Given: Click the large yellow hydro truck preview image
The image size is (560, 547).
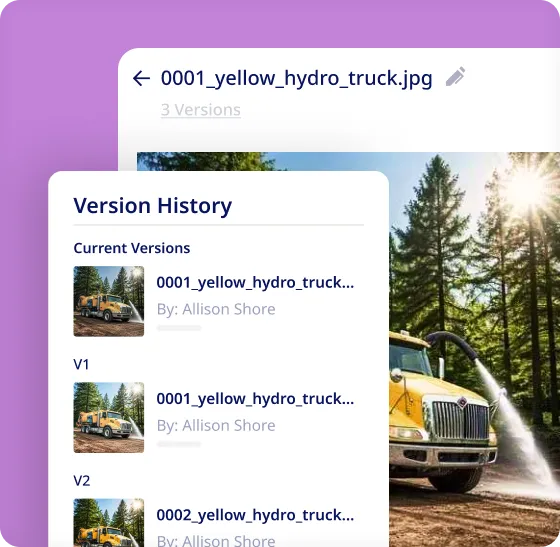Looking at the screenshot, I should pos(474,350).
